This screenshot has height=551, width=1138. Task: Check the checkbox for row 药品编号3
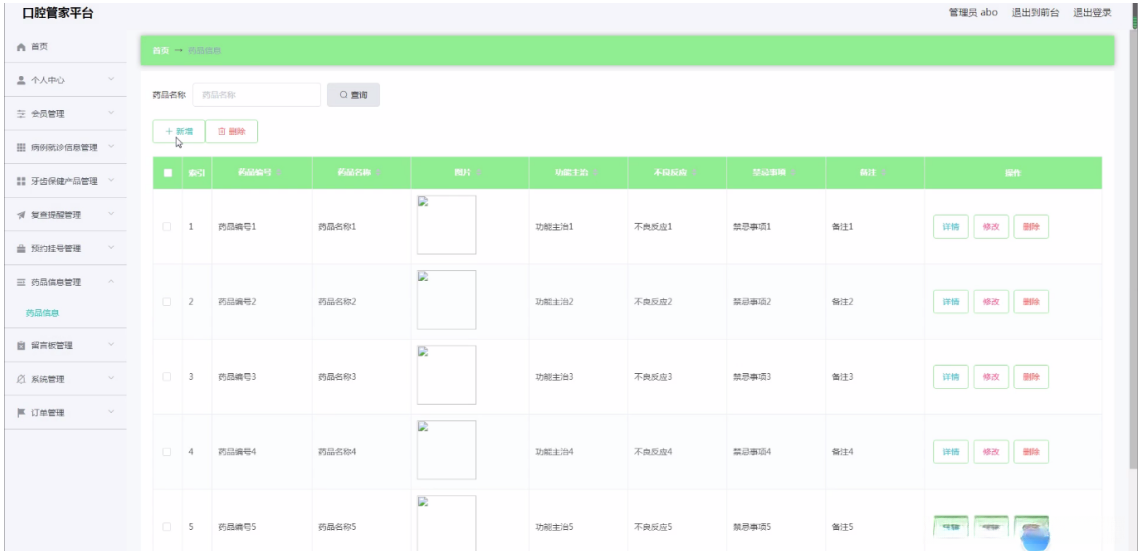click(x=167, y=377)
